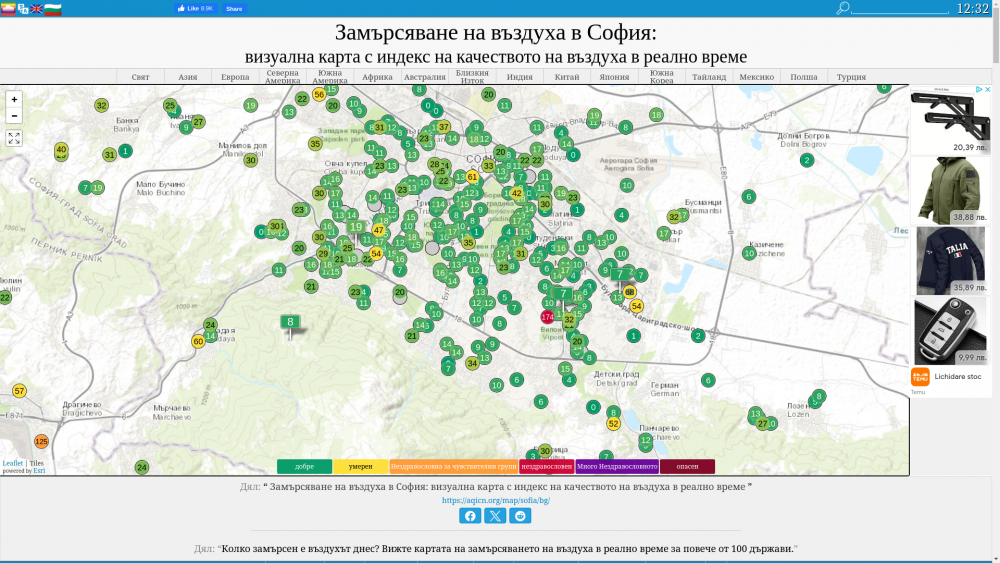Click the magnifier search icon

(x=843, y=8)
